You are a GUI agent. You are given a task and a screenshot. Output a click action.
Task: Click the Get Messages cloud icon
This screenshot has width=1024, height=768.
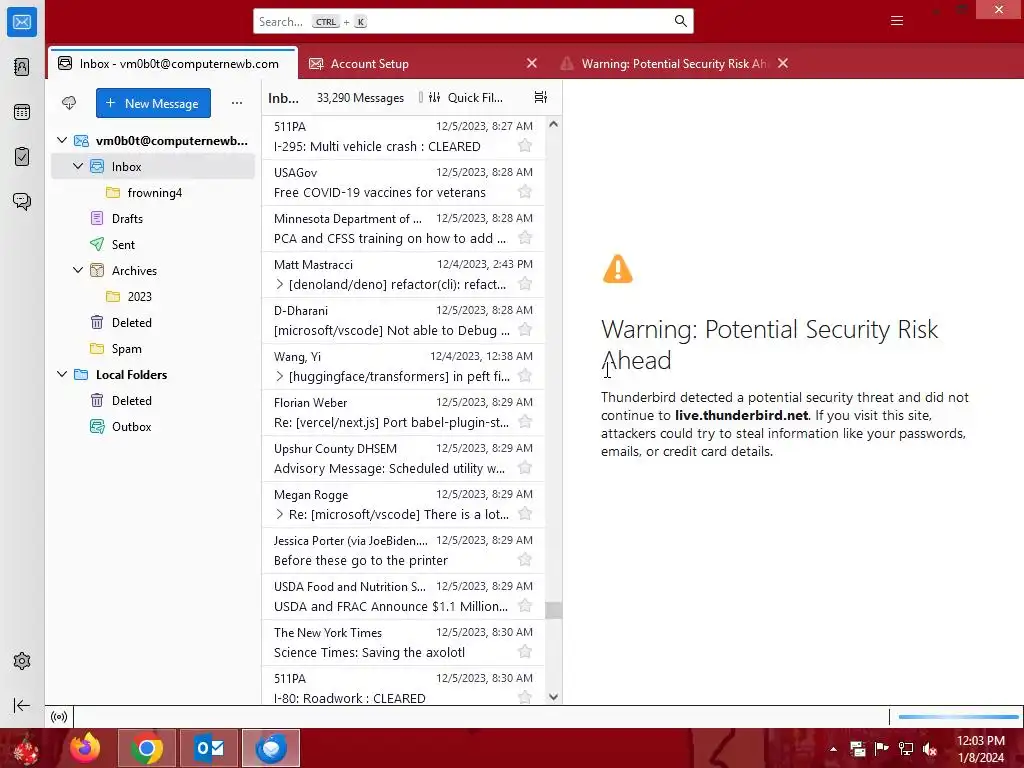pos(69,103)
